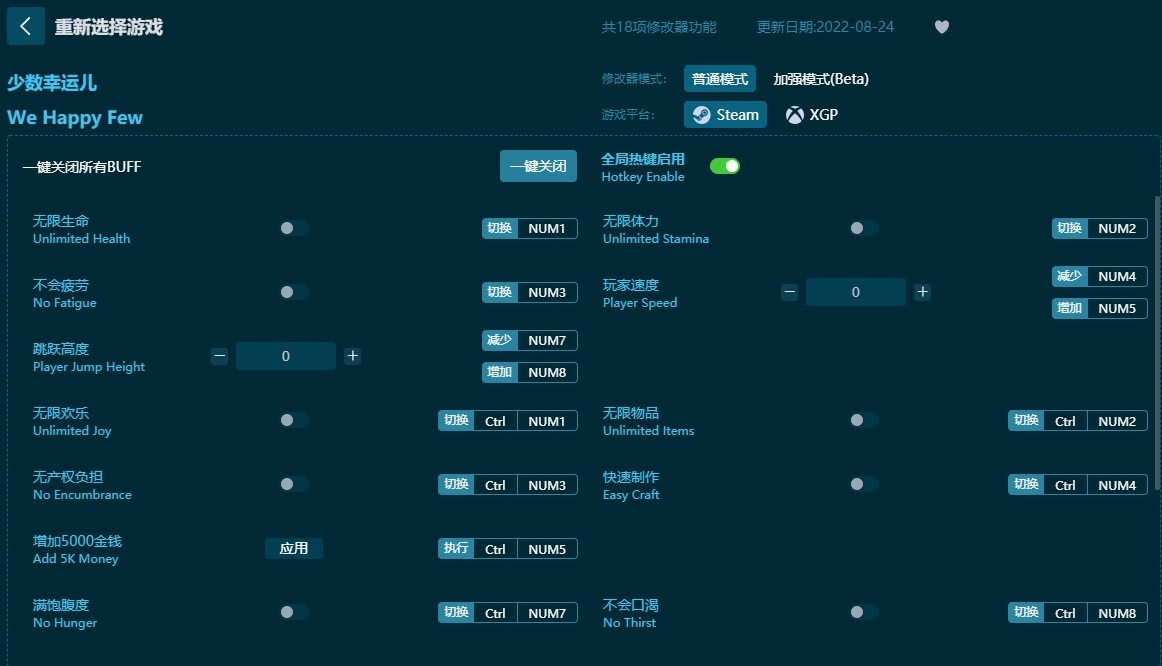
Task: Click NUM7 decrease hotkey for Jump Height
Action: (530, 340)
